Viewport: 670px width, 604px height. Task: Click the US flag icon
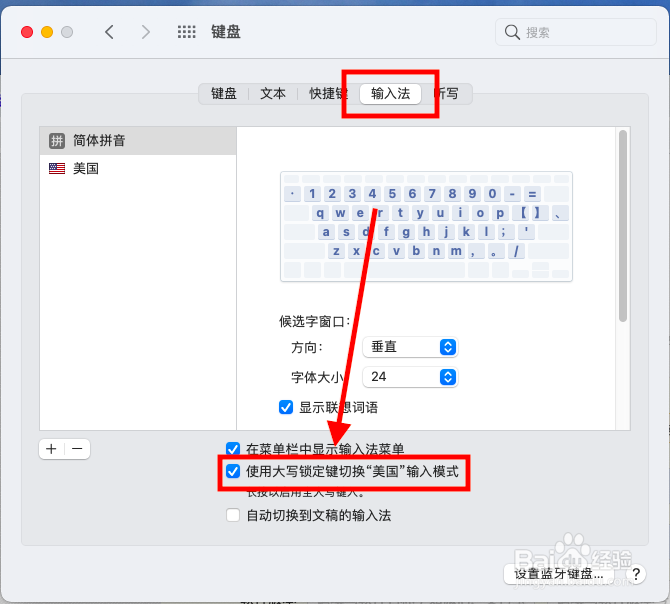(56, 168)
